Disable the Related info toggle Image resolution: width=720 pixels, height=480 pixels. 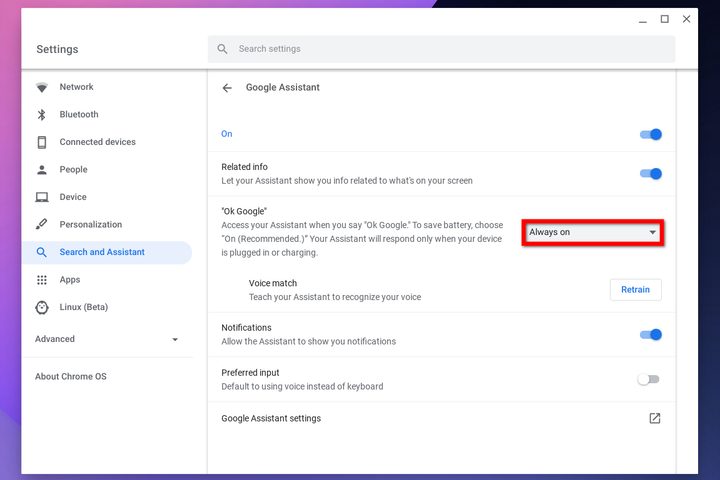[x=651, y=174]
